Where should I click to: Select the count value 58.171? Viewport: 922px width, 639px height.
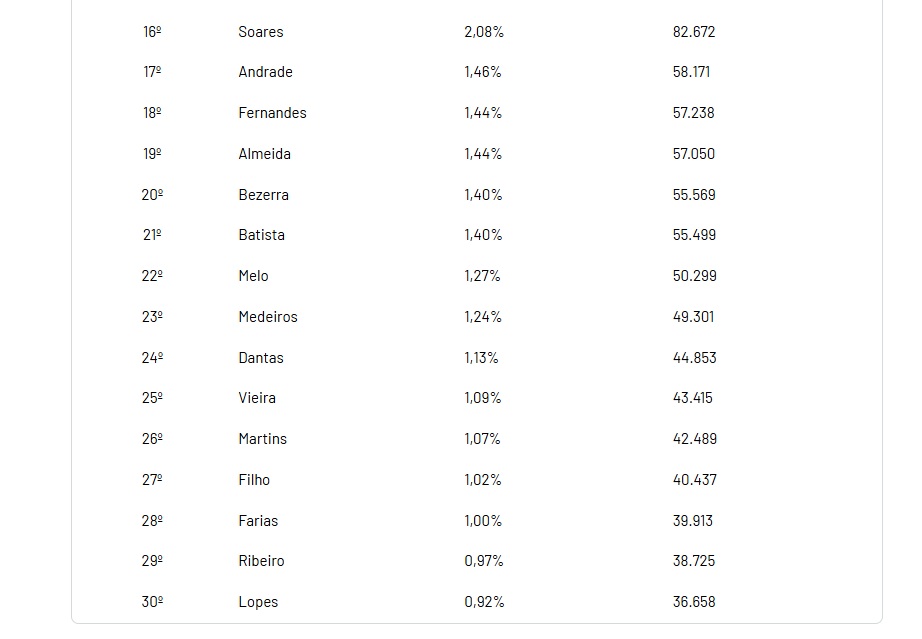tap(692, 72)
